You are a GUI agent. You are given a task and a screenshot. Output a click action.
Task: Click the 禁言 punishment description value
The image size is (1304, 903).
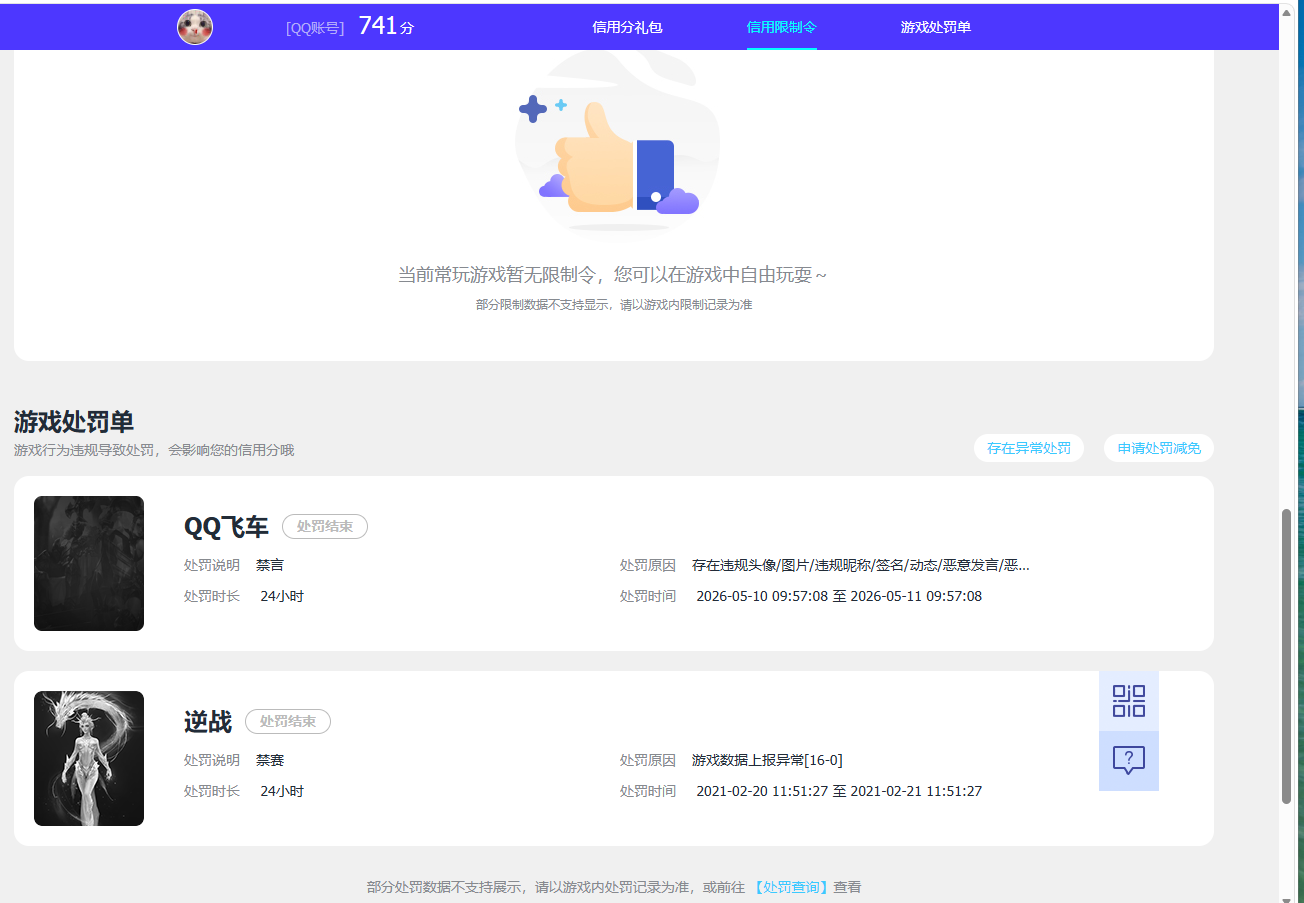click(x=270, y=565)
